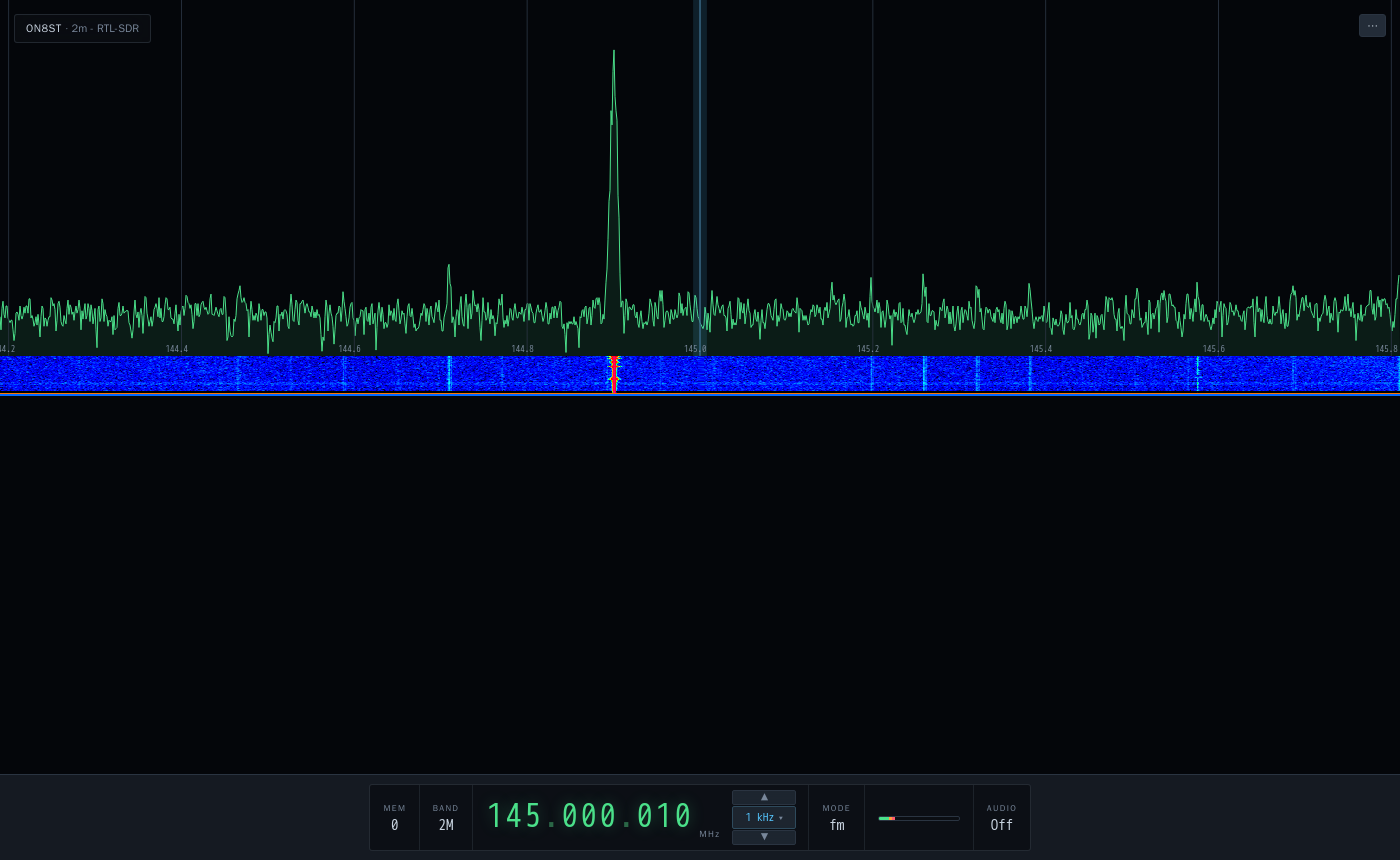Step frequency down with the down arrow
The image size is (1400, 860).
click(764, 837)
